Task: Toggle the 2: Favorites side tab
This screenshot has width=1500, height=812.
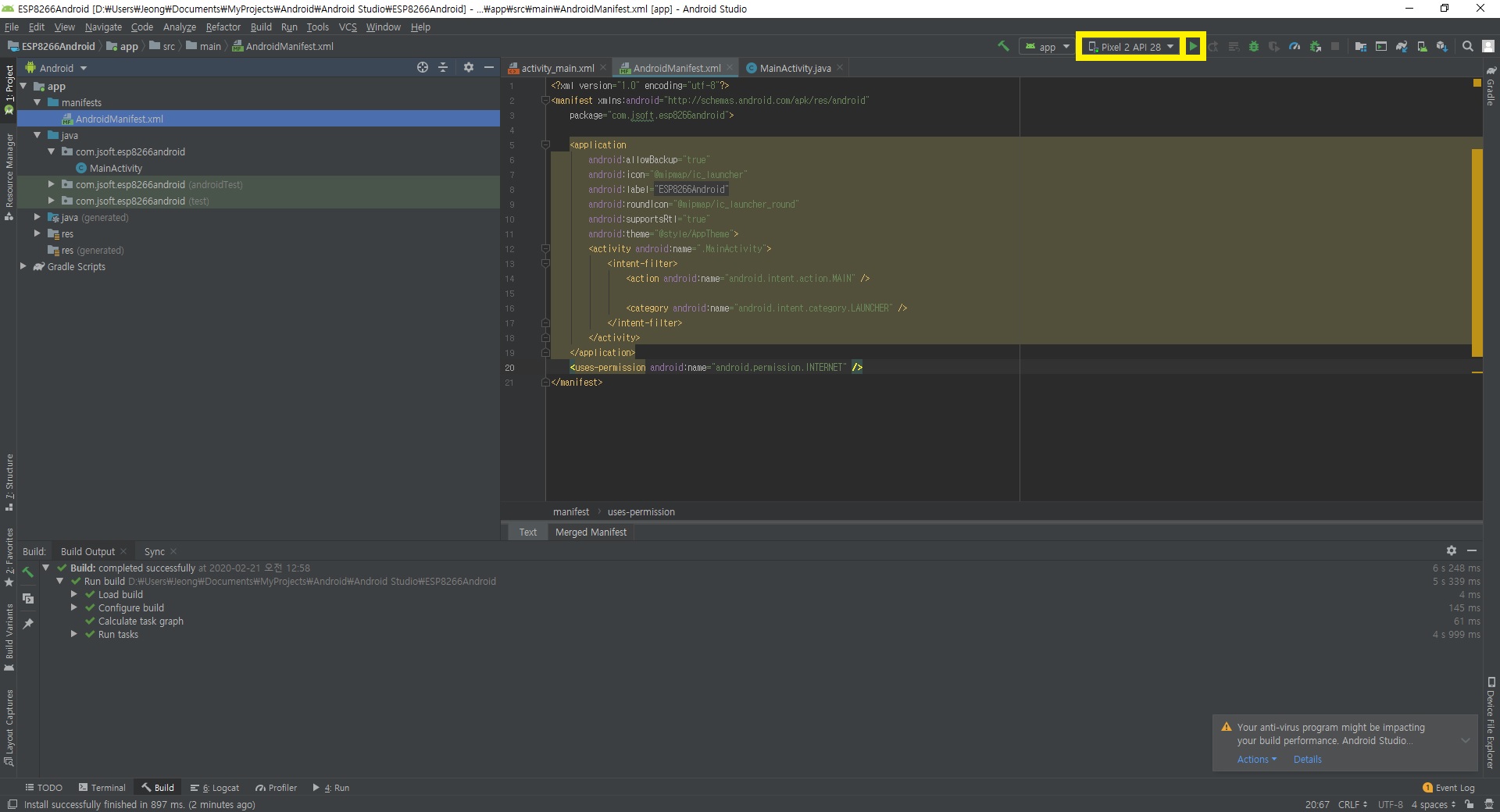Action: [x=9, y=557]
